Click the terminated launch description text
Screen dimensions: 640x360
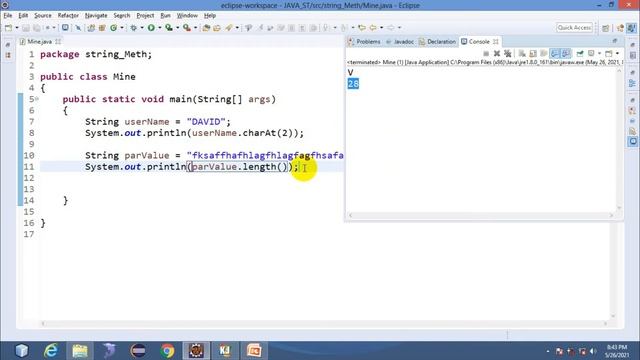[x=485, y=62]
